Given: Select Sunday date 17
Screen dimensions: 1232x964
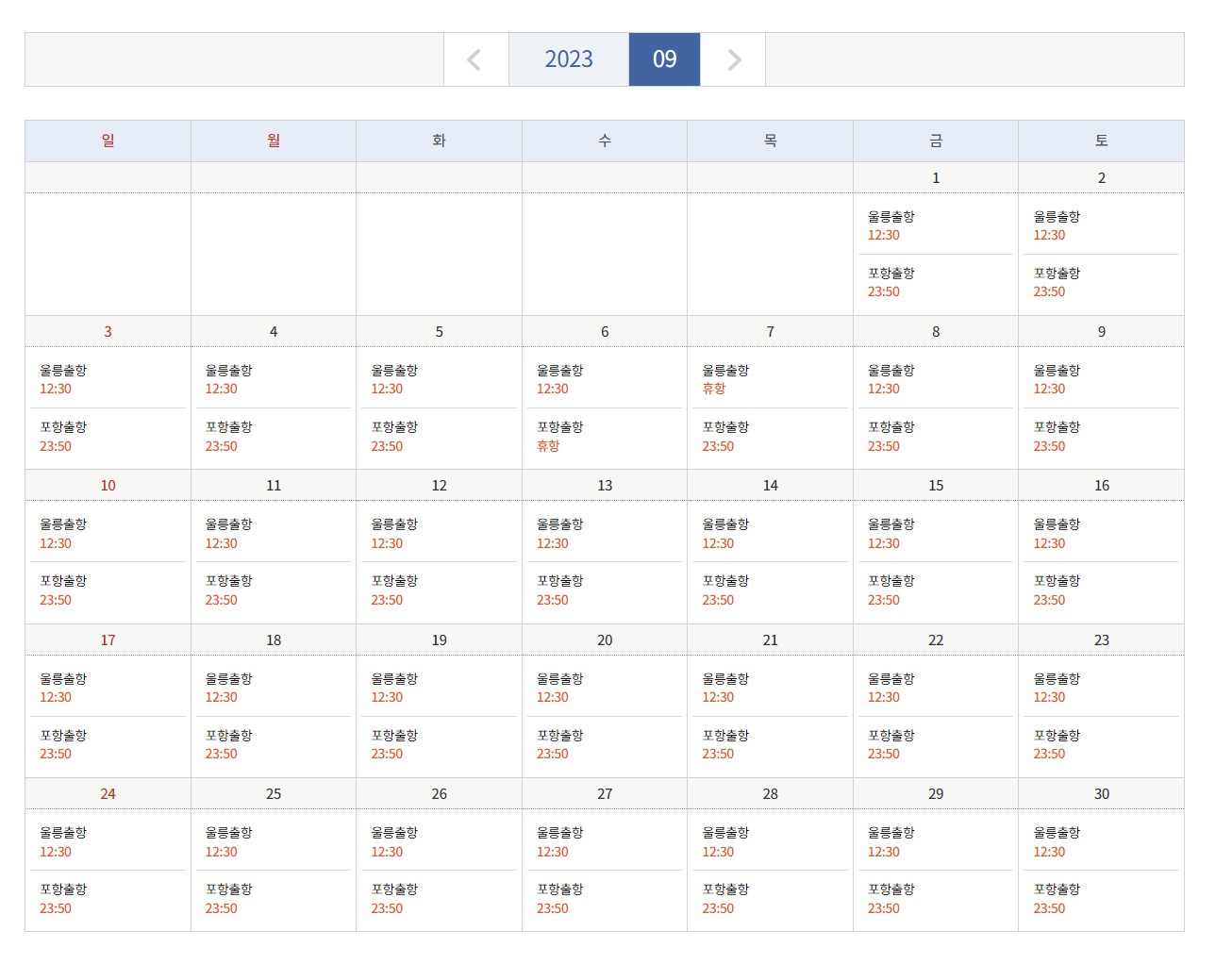Looking at the screenshot, I should tap(108, 640).
